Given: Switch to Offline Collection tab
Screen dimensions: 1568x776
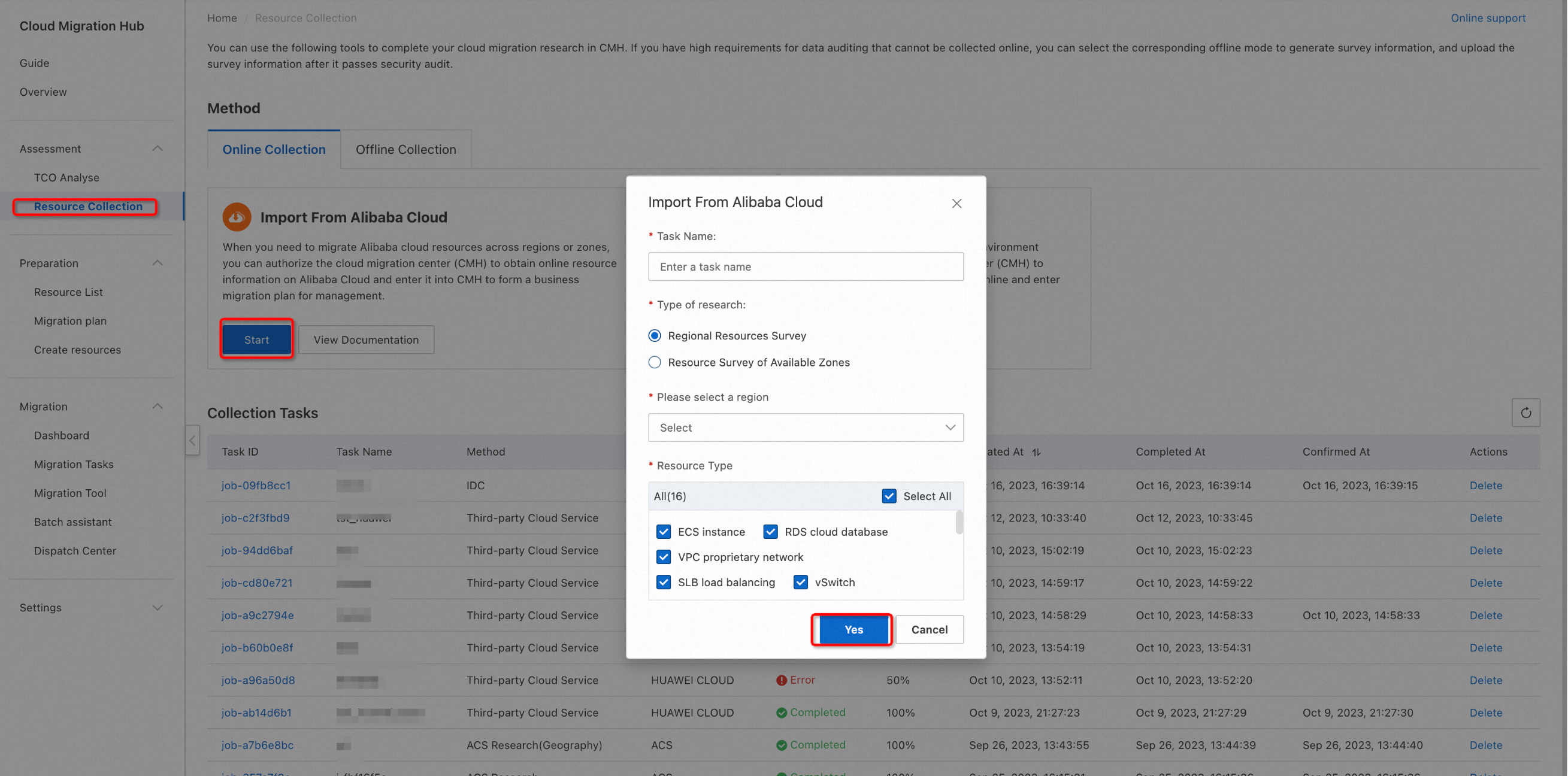Looking at the screenshot, I should click(x=405, y=149).
